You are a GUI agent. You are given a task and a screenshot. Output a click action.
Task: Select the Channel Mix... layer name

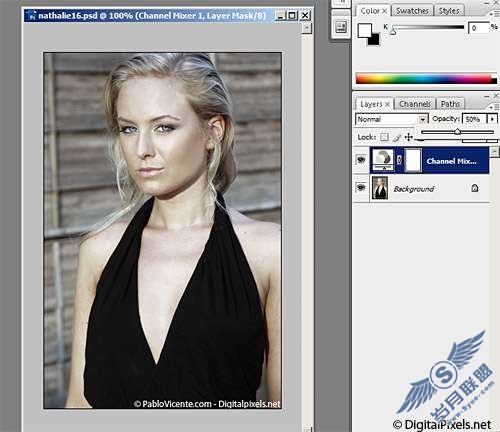click(x=452, y=161)
